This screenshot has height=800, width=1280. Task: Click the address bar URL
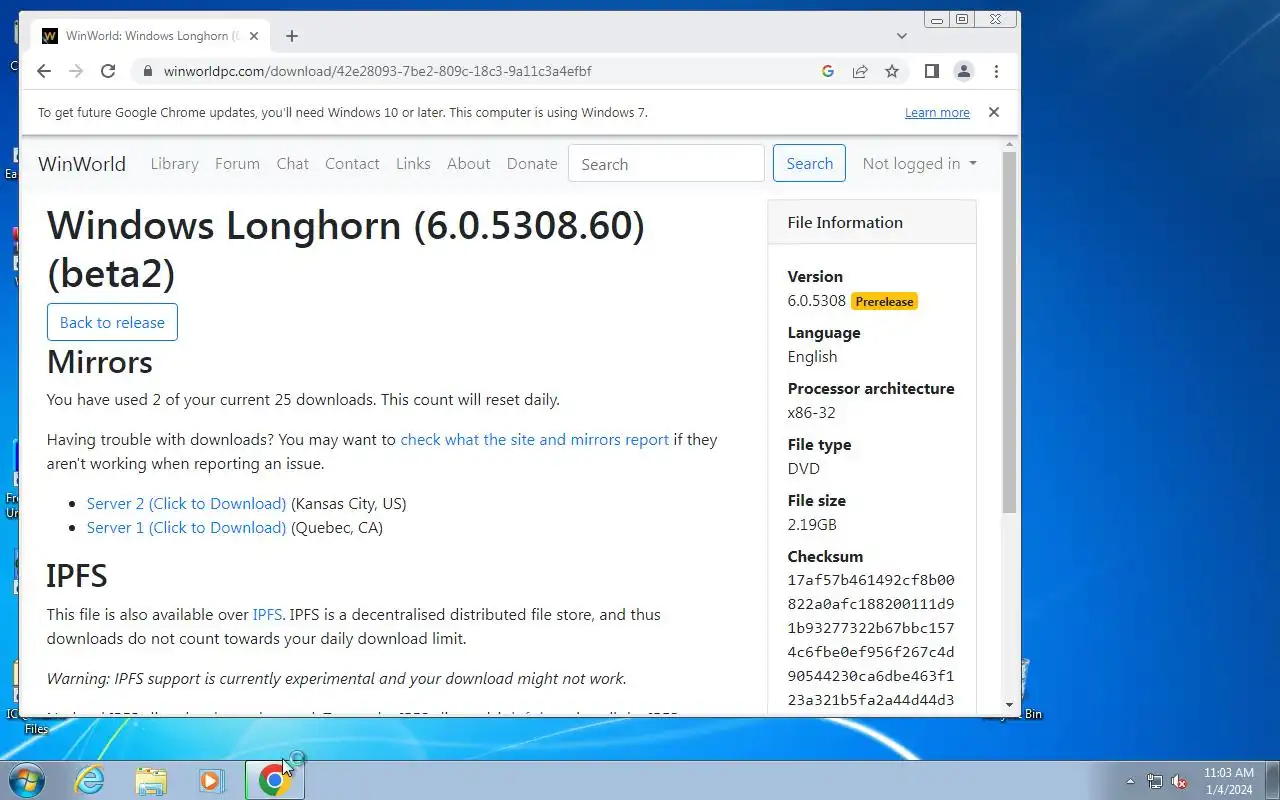coord(378,71)
